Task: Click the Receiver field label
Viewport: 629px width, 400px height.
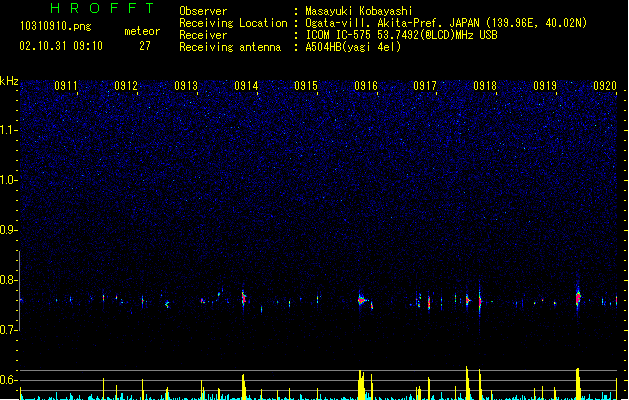Action: point(203,35)
